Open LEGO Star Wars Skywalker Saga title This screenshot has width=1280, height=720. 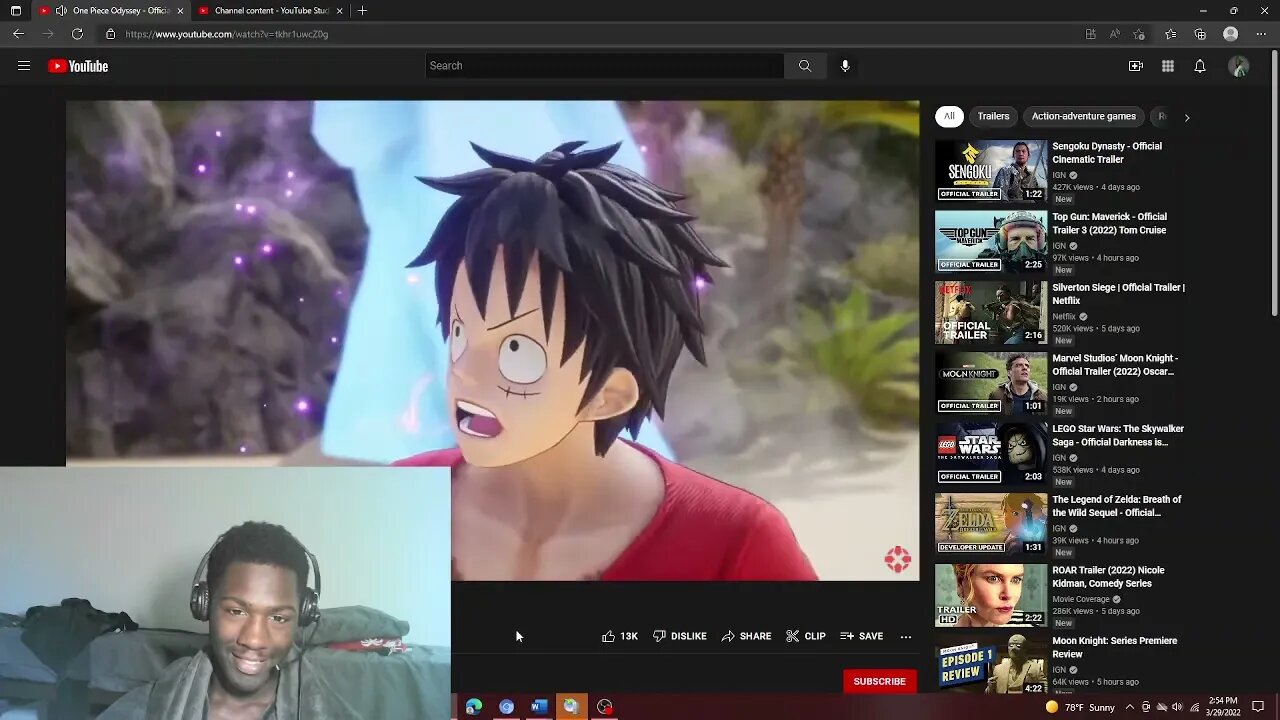tap(1118, 435)
